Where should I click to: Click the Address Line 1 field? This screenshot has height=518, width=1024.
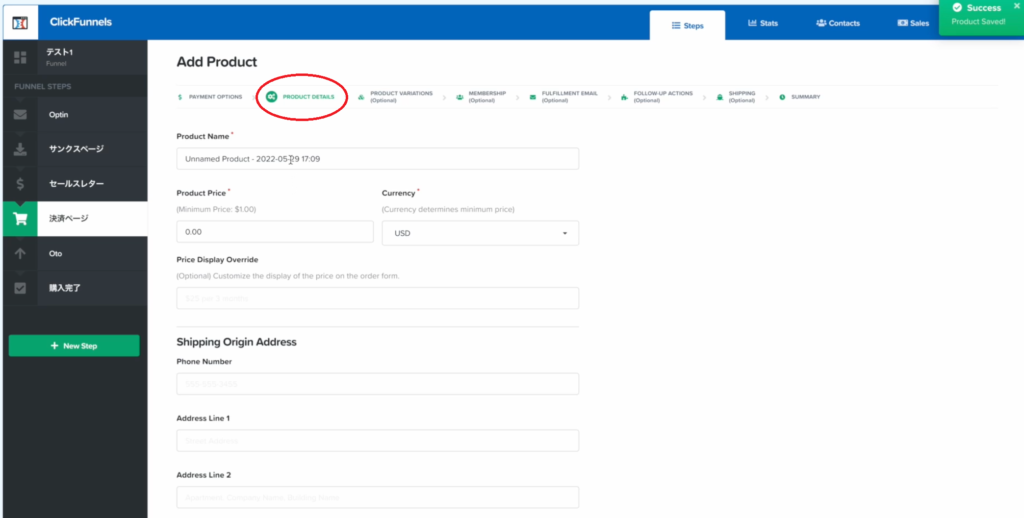[377, 441]
